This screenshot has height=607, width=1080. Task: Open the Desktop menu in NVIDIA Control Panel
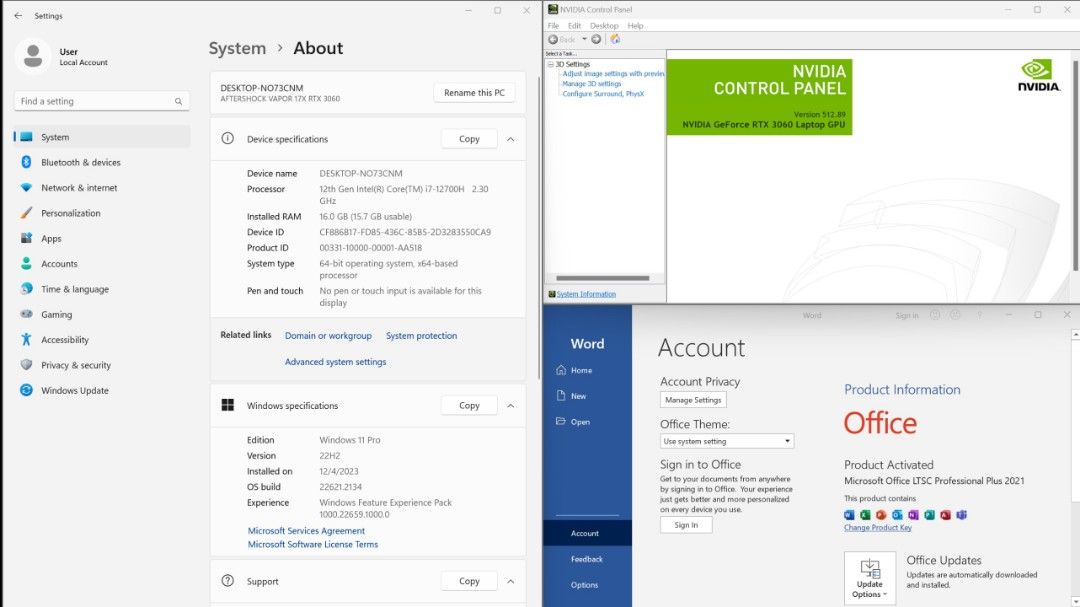click(604, 26)
